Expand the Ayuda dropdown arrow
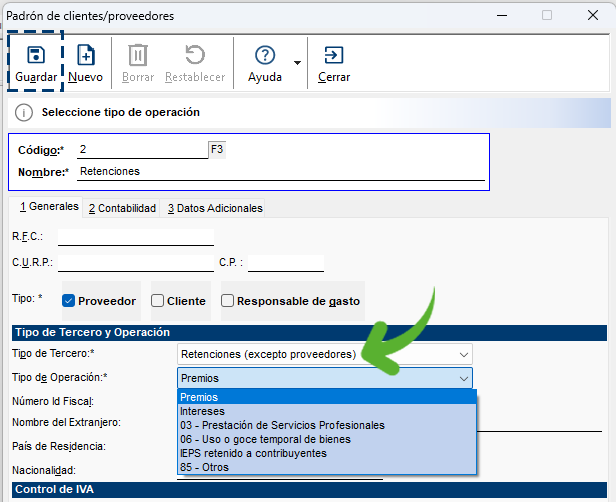The width and height of the screenshot is (616, 502). click(x=297, y=63)
